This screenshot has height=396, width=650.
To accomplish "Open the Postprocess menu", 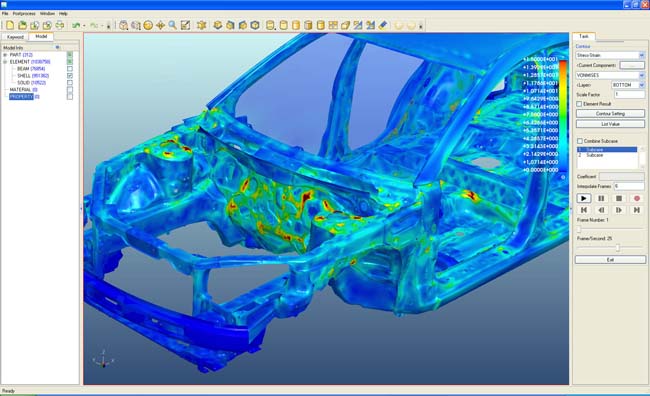I will coord(24,14).
